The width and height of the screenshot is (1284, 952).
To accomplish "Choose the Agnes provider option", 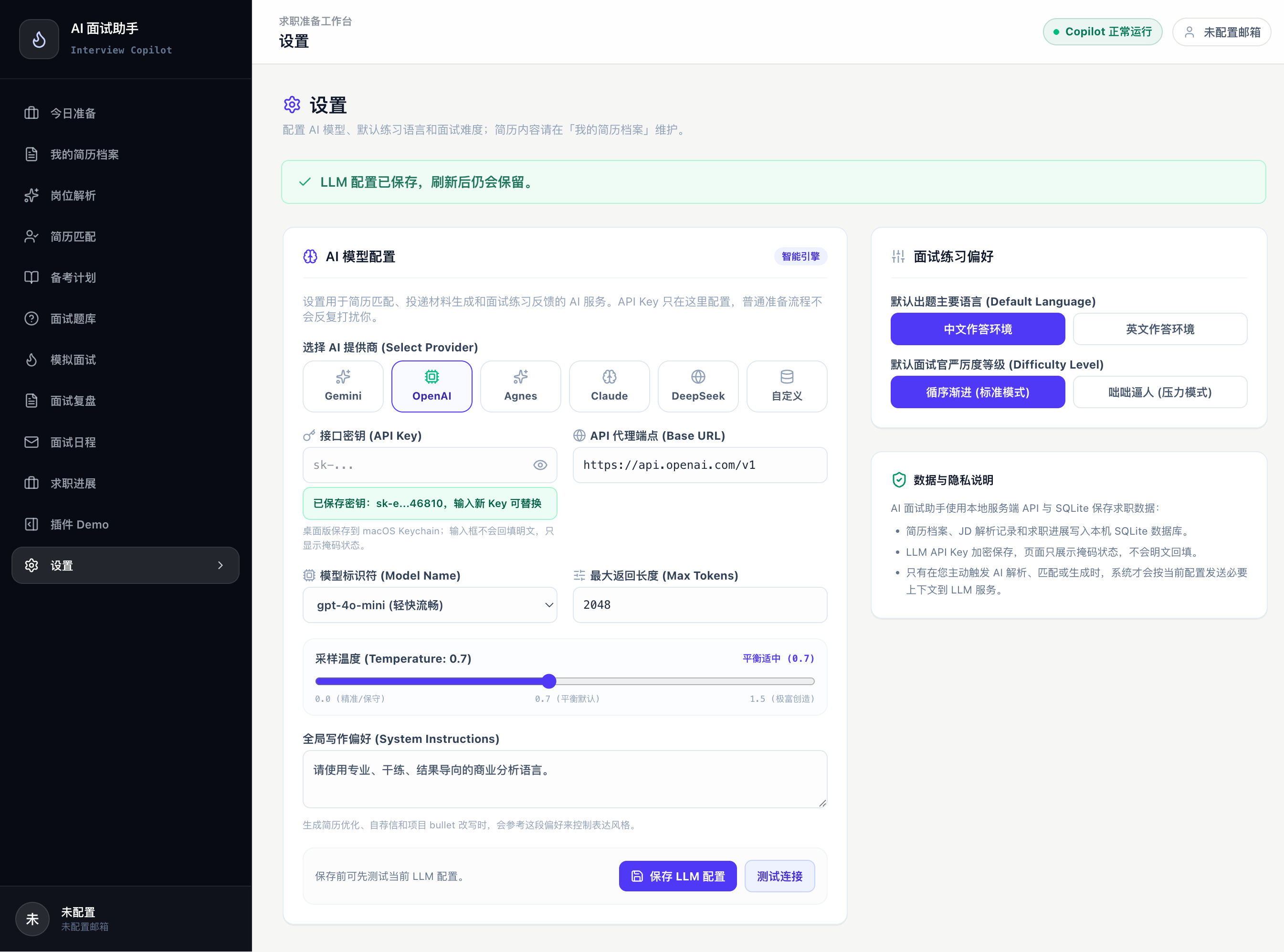I will tap(521, 386).
